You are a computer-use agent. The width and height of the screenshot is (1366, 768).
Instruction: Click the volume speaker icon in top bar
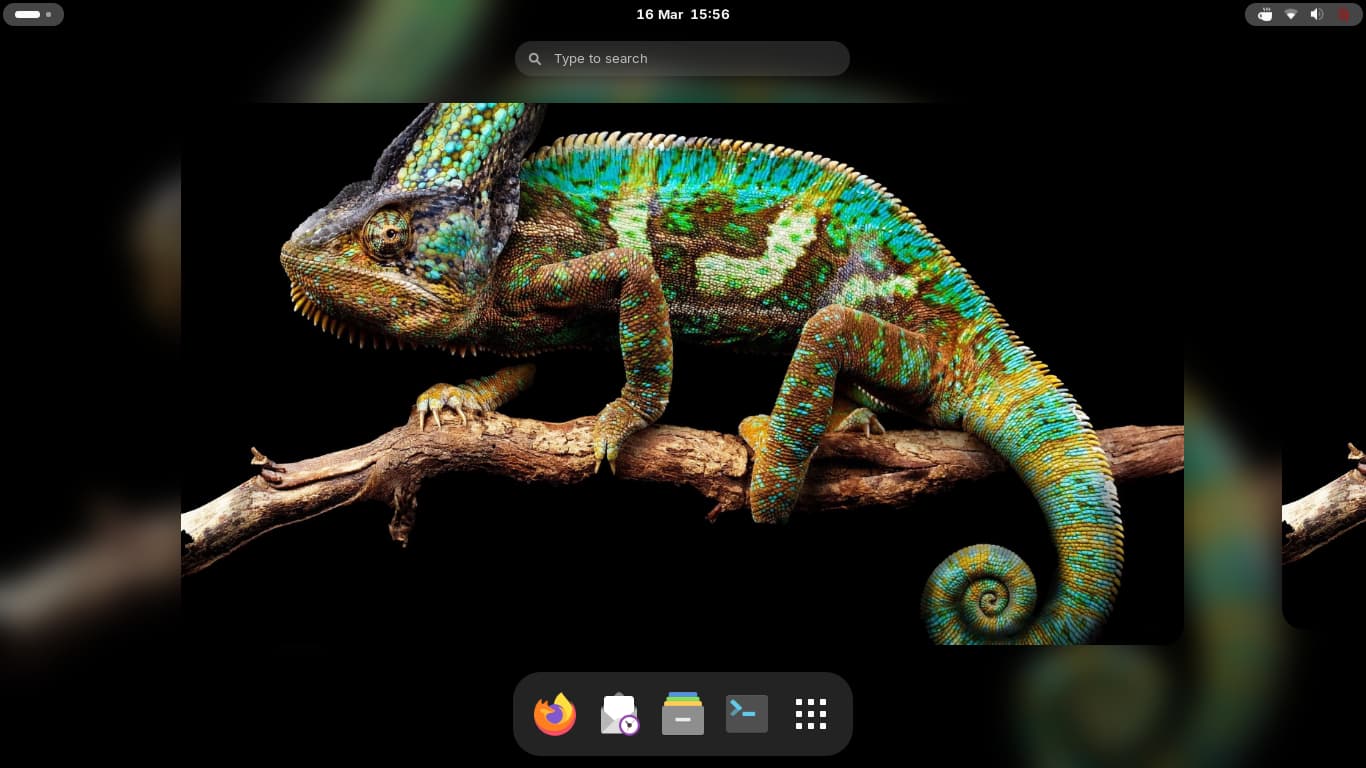pyautogui.click(x=1317, y=14)
